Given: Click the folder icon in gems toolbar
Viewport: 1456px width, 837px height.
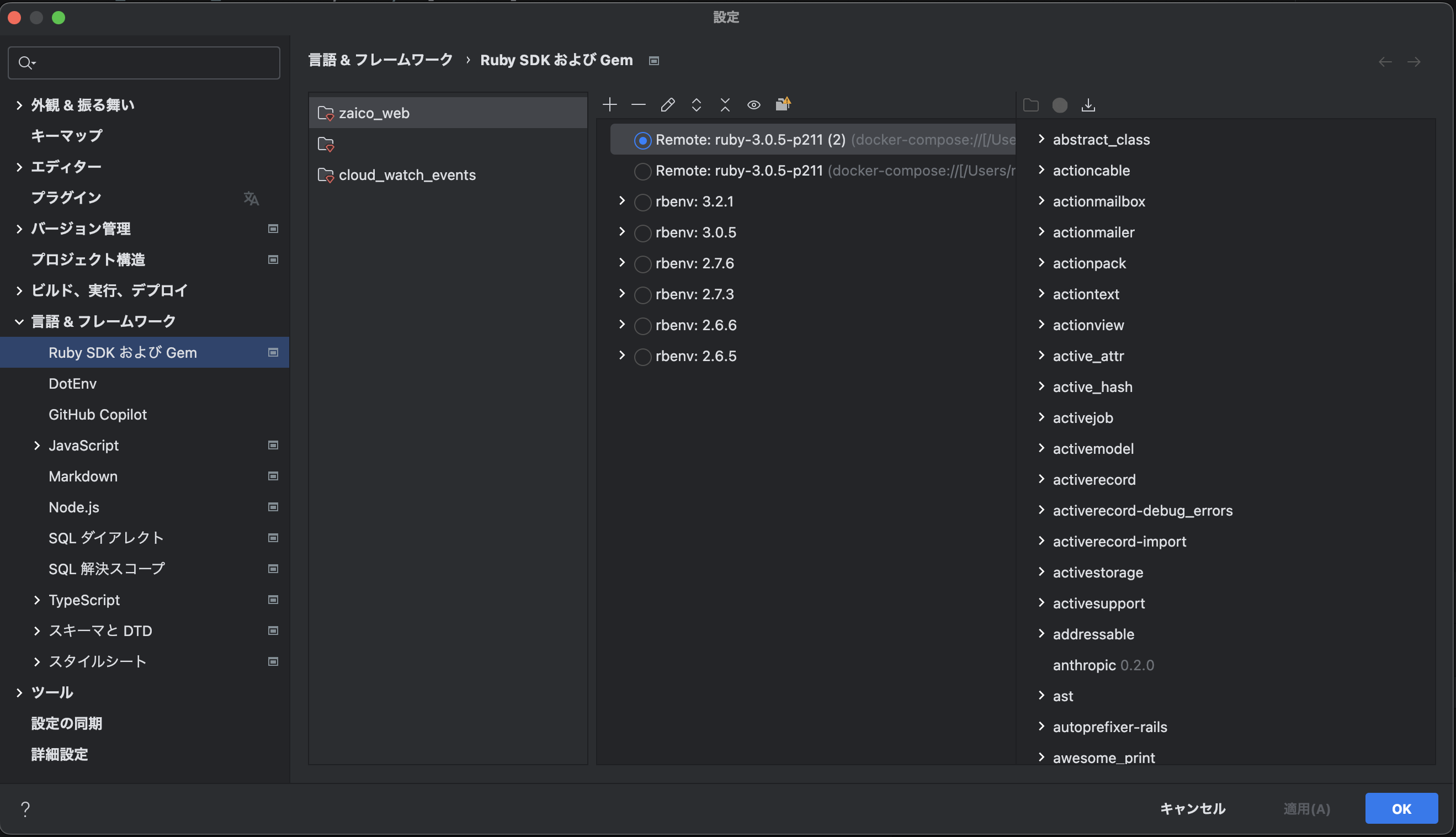Looking at the screenshot, I should click(x=1031, y=105).
